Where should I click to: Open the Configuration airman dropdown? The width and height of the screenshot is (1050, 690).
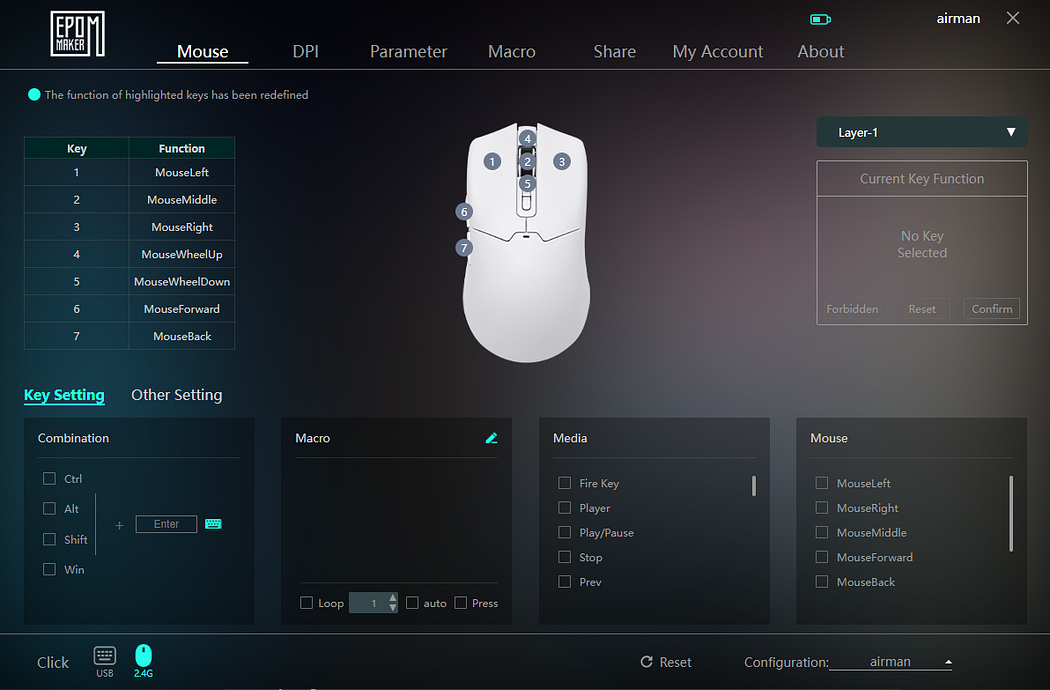pos(891,662)
